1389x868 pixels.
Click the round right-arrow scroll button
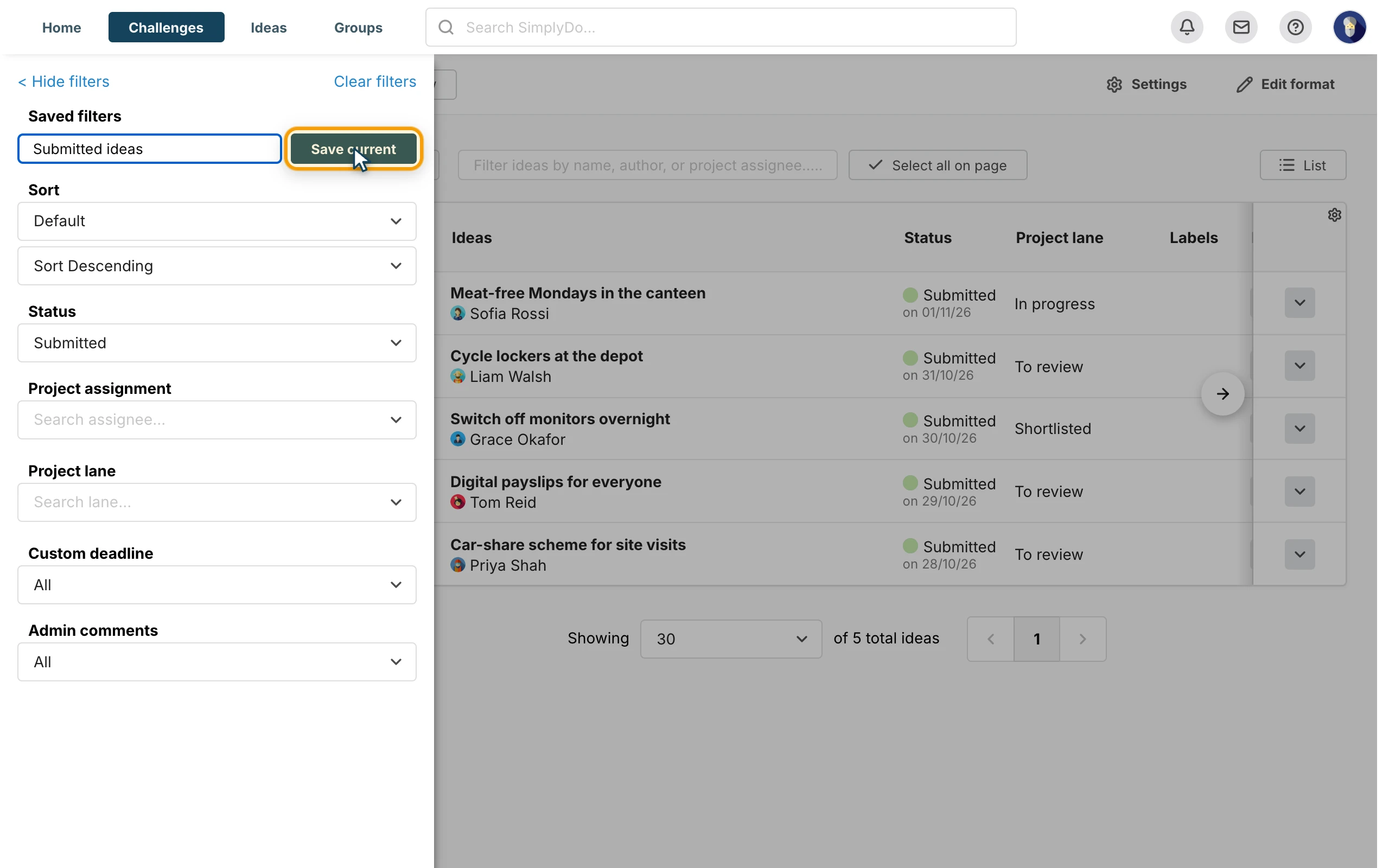[x=1222, y=394]
